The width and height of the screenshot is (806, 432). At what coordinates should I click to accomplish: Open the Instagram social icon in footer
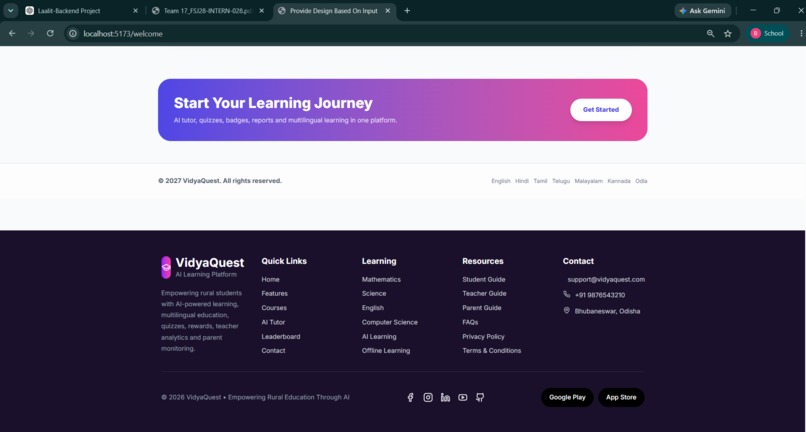(x=428, y=397)
